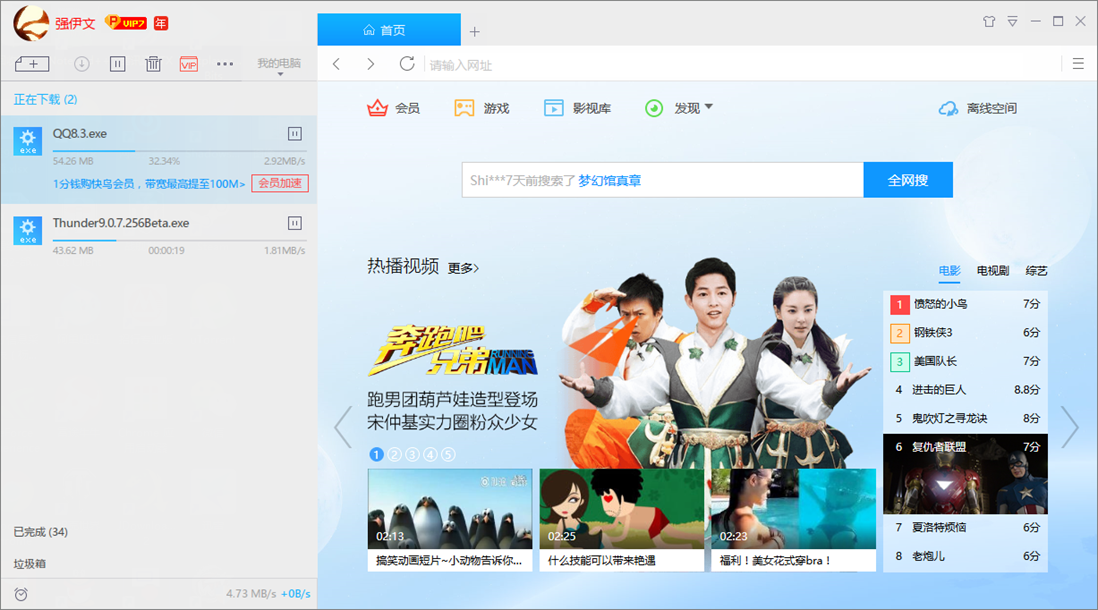This screenshot has width=1098, height=610.
Task: Open the 离线空间 cloud icon
Action: (x=948, y=108)
